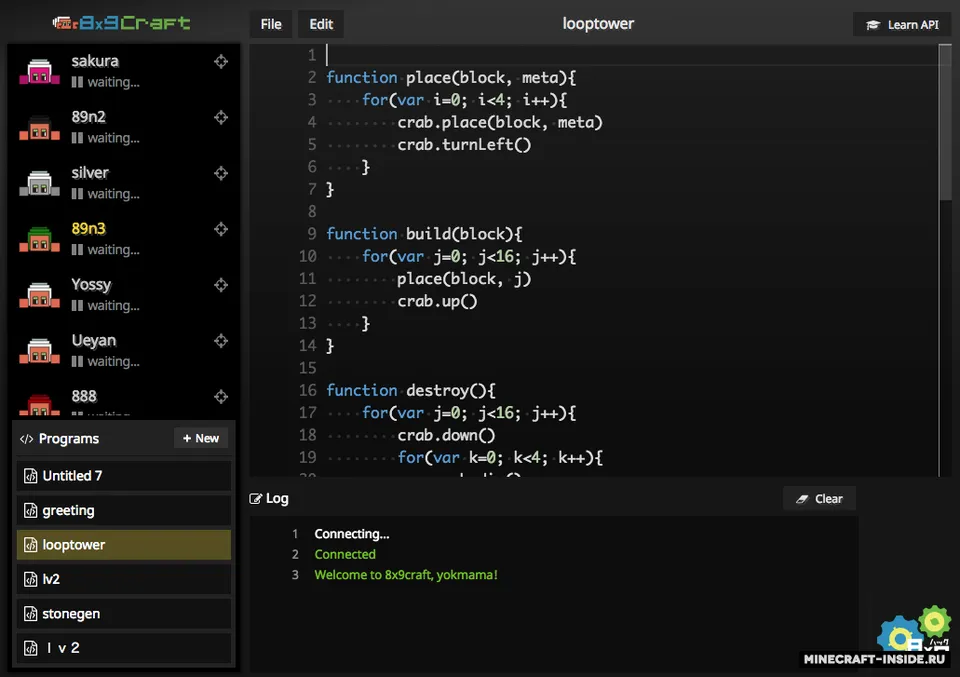
Task: Locate the silver crab with crosshair icon
Action: coord(221,173)
